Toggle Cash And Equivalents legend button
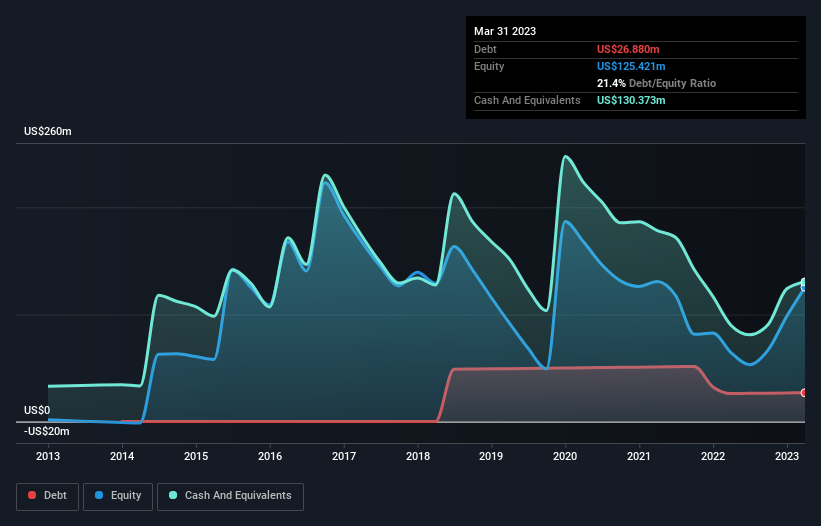Viewport: 821px width, 526px height. (x=230, y=496)
